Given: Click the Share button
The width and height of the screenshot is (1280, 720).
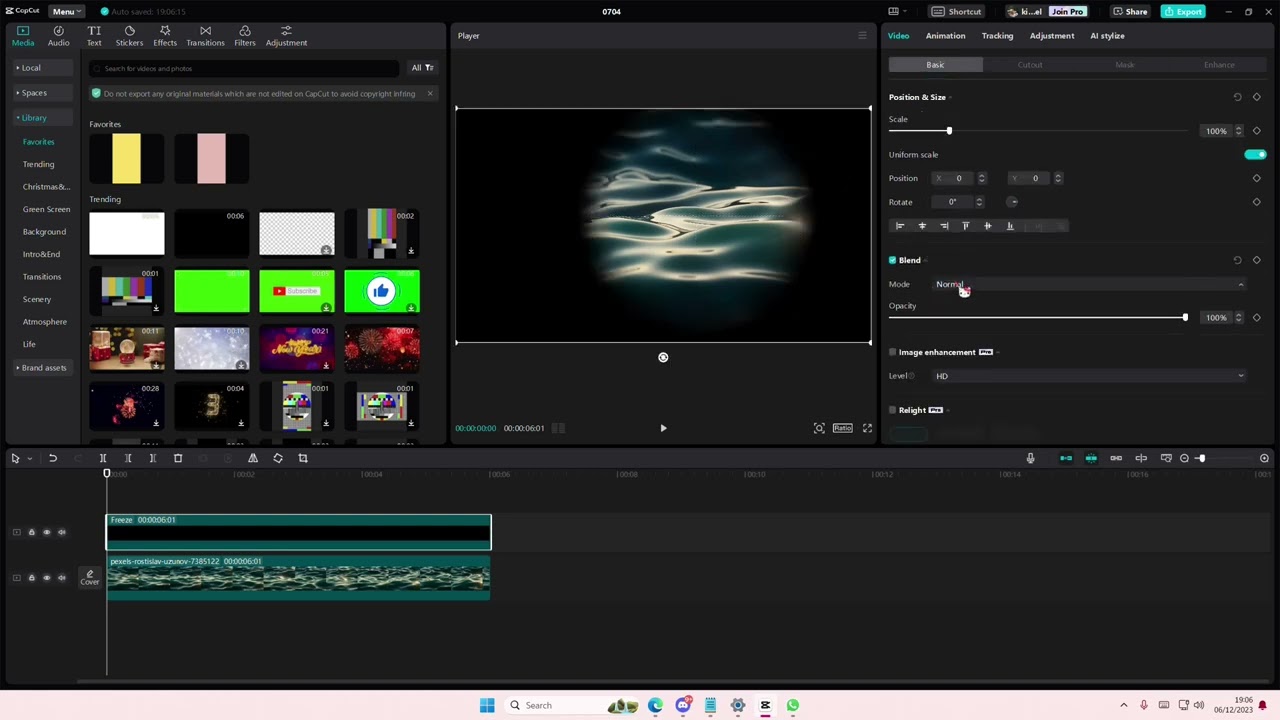Looking at the screenshot, I should [1131, 12].
